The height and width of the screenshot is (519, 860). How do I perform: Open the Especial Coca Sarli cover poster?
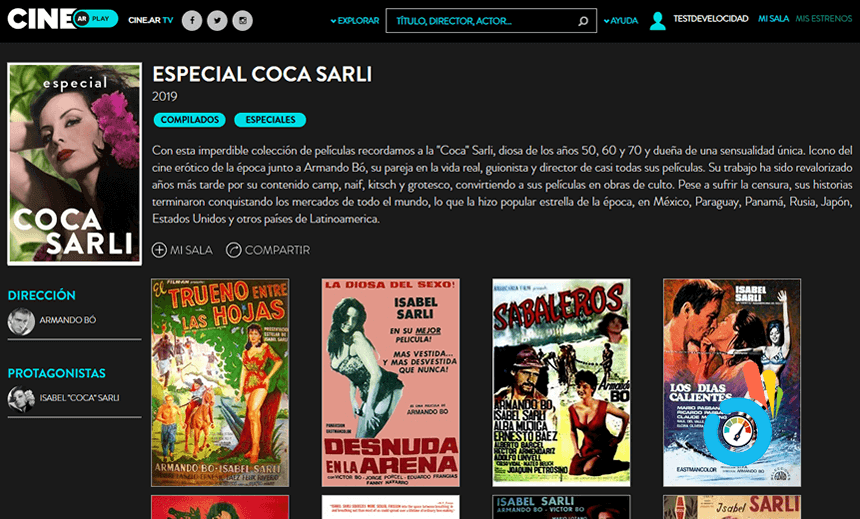point(75,164)
